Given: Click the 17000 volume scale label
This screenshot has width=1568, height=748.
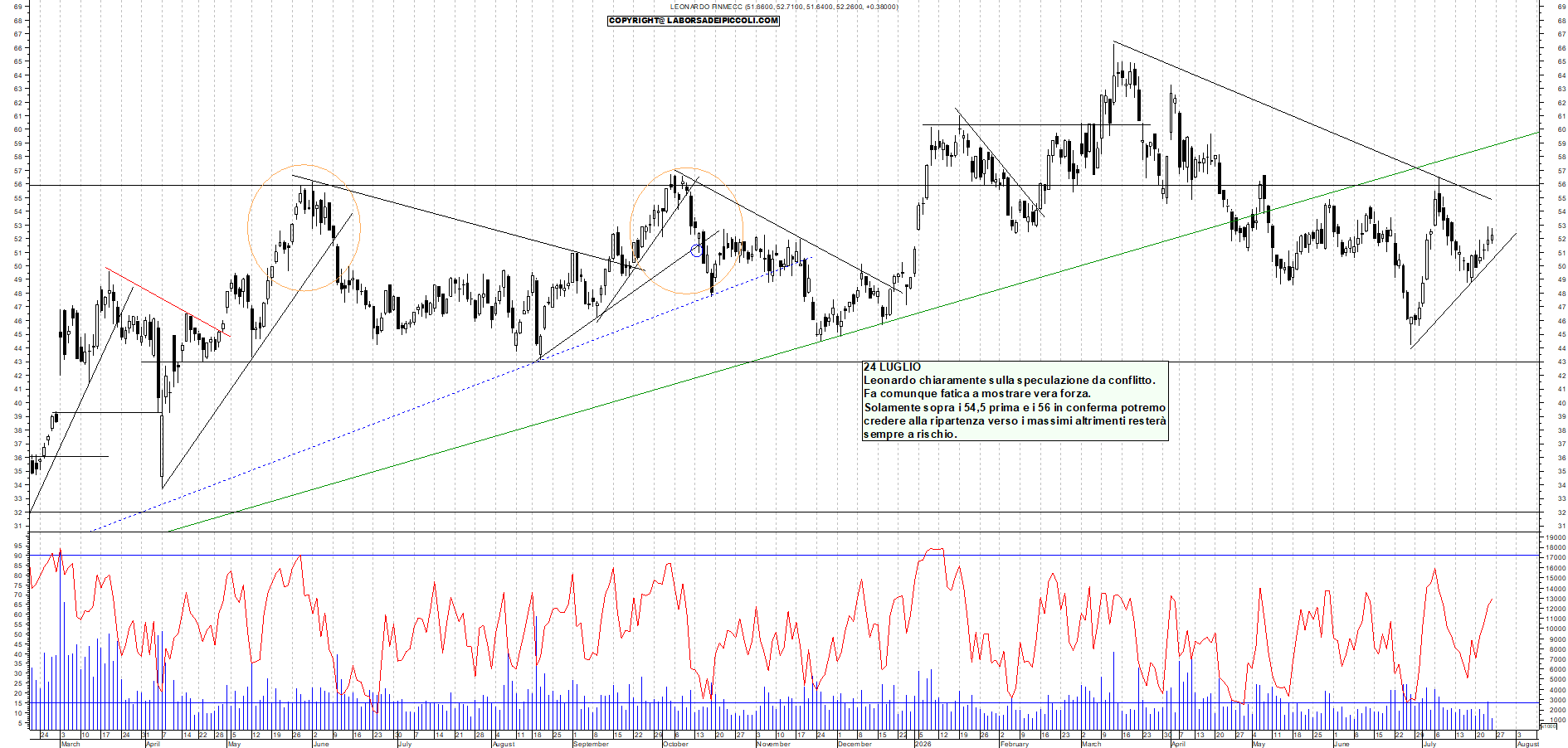Looking at the screenshot, I should 1554,558.
